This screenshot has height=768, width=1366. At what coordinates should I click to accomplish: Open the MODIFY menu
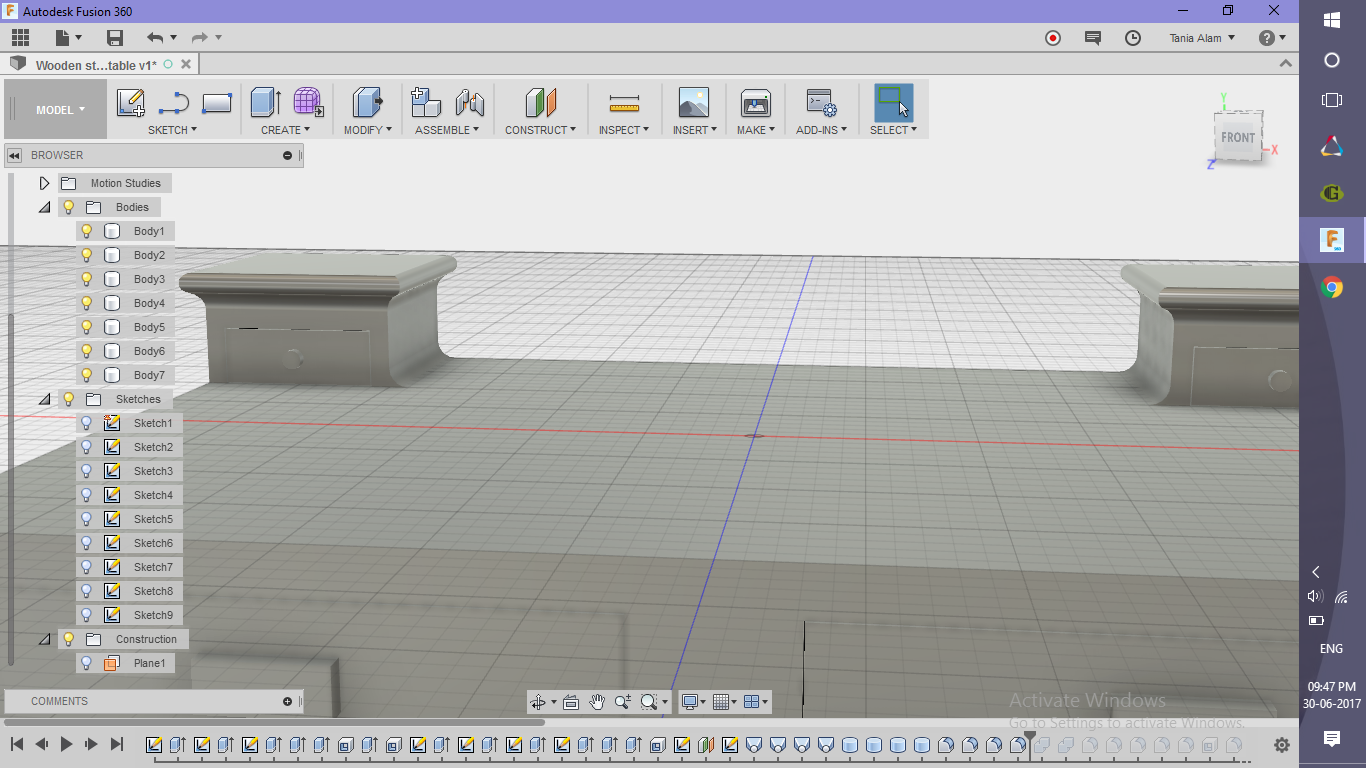click(x=368, y=130)
